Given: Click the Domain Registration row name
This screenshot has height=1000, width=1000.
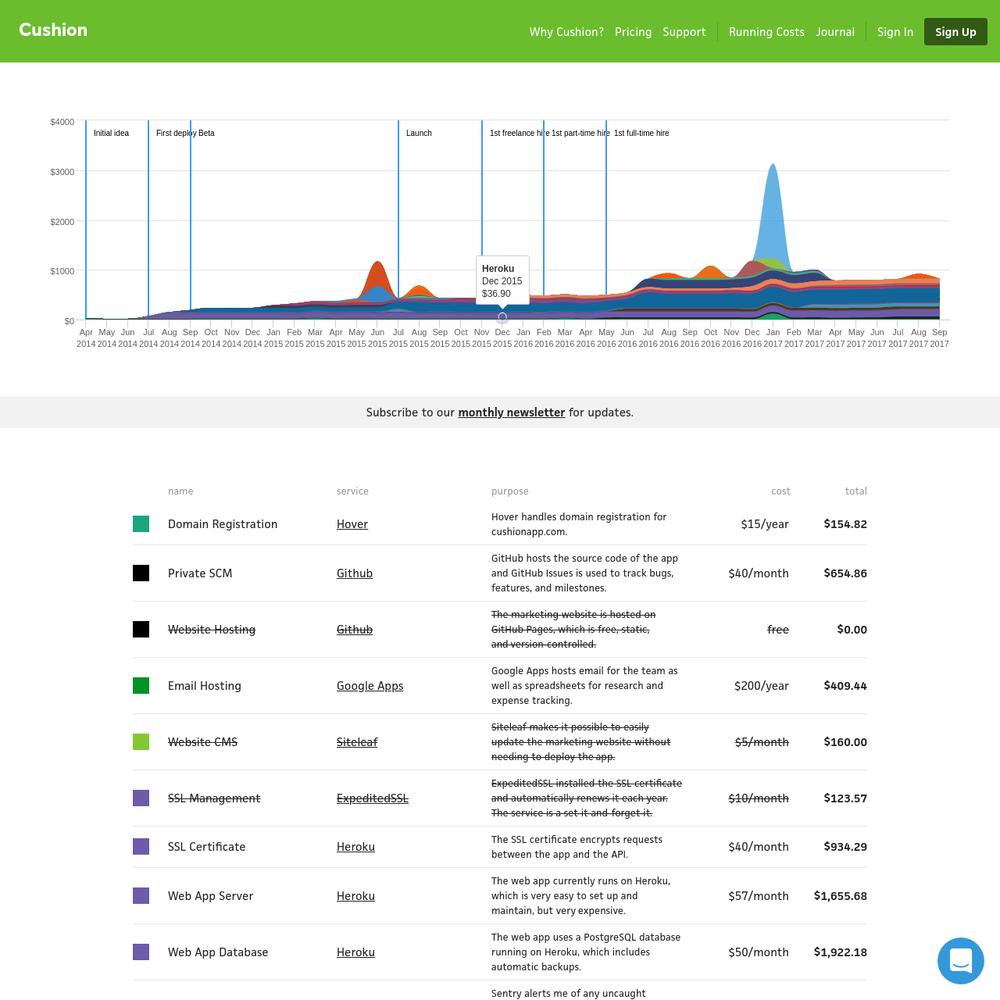Looking at the screenshot, I should pyautogui.click(x=223, y=524).
